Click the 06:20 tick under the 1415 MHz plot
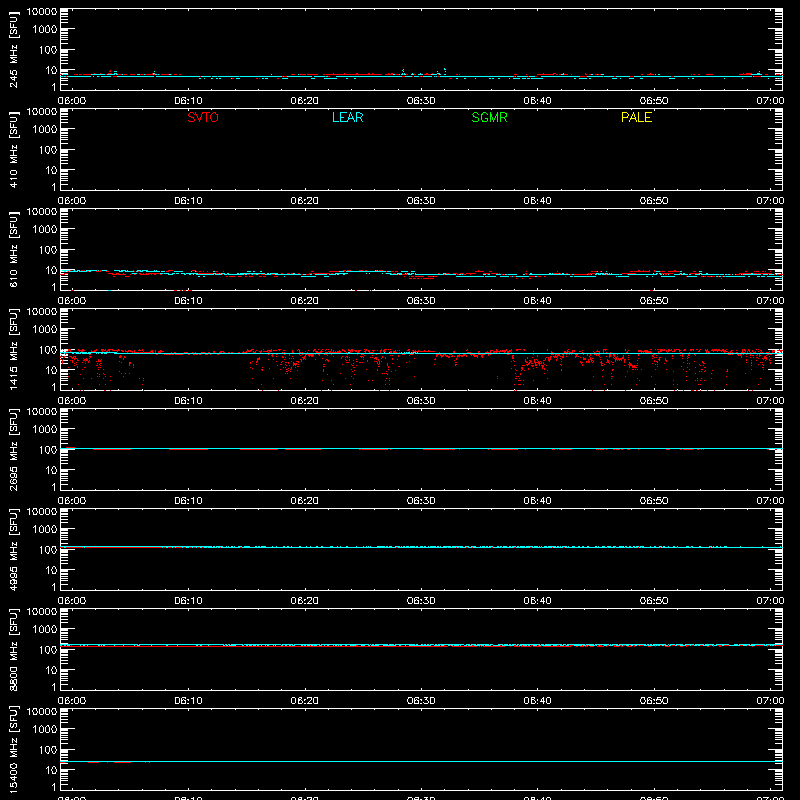Viewport: 800px width, 800px height. [305, 401]
